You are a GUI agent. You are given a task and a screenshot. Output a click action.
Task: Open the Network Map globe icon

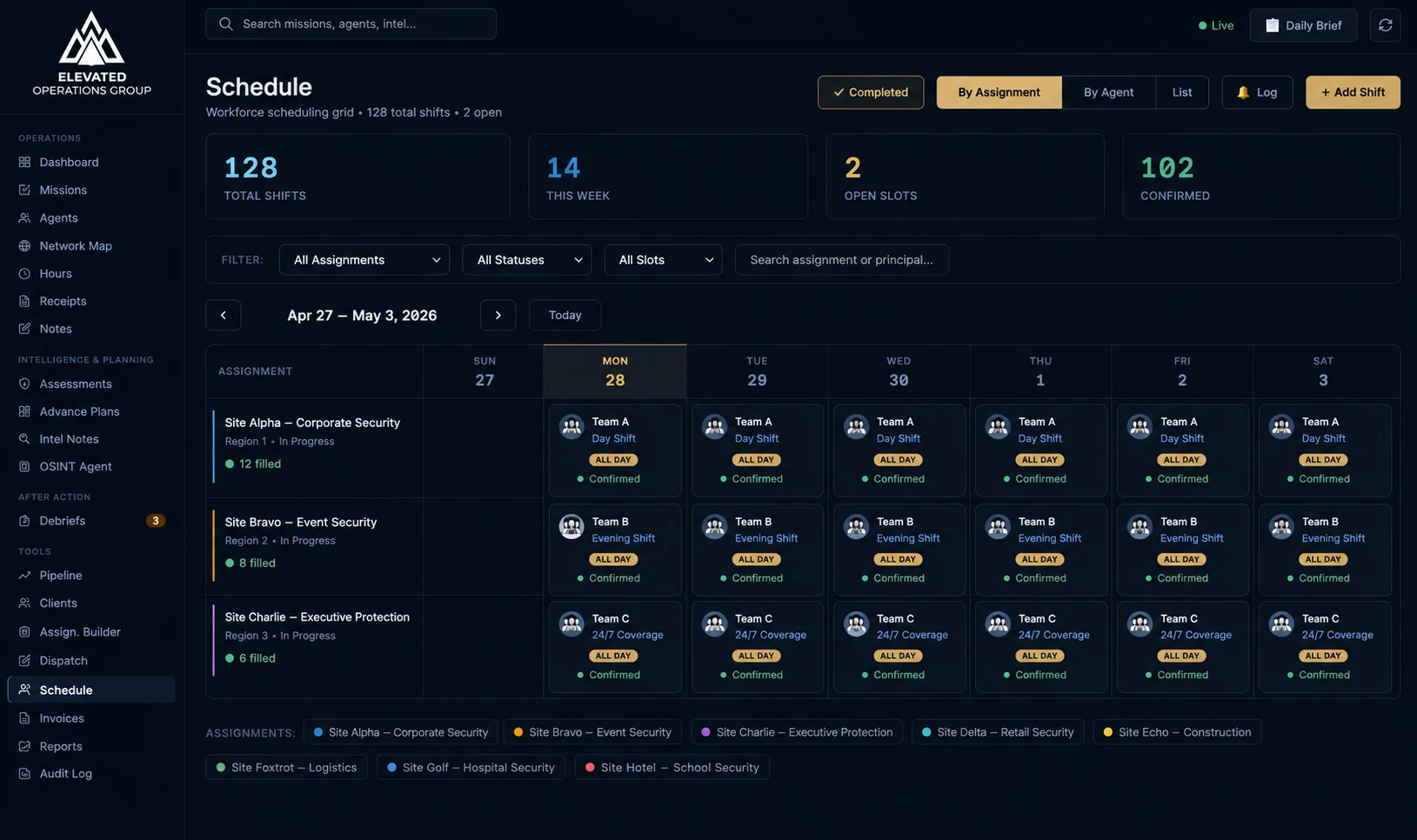24,245
